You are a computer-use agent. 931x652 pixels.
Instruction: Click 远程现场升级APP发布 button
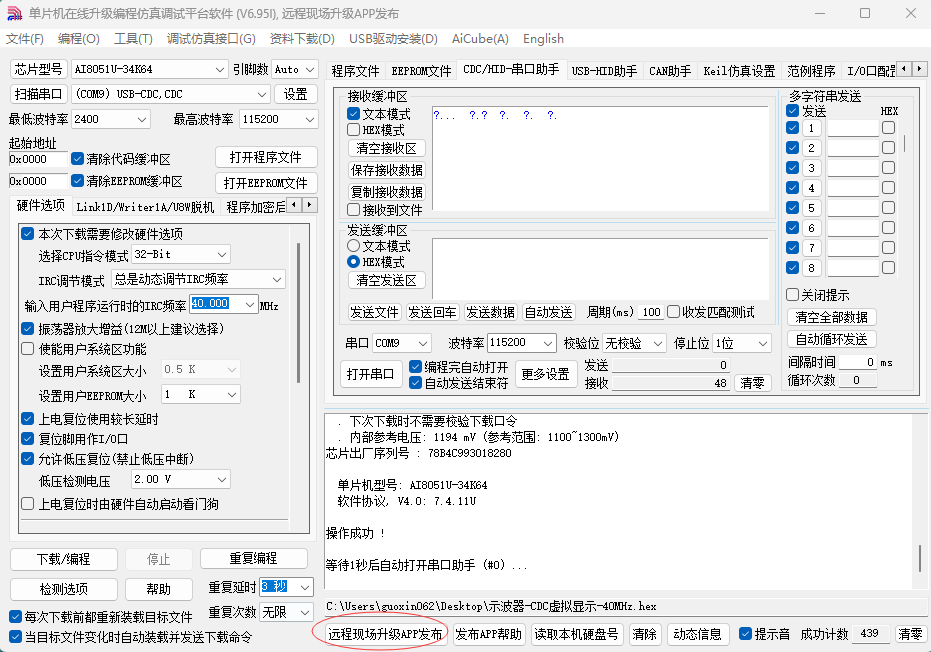(385, 634)
